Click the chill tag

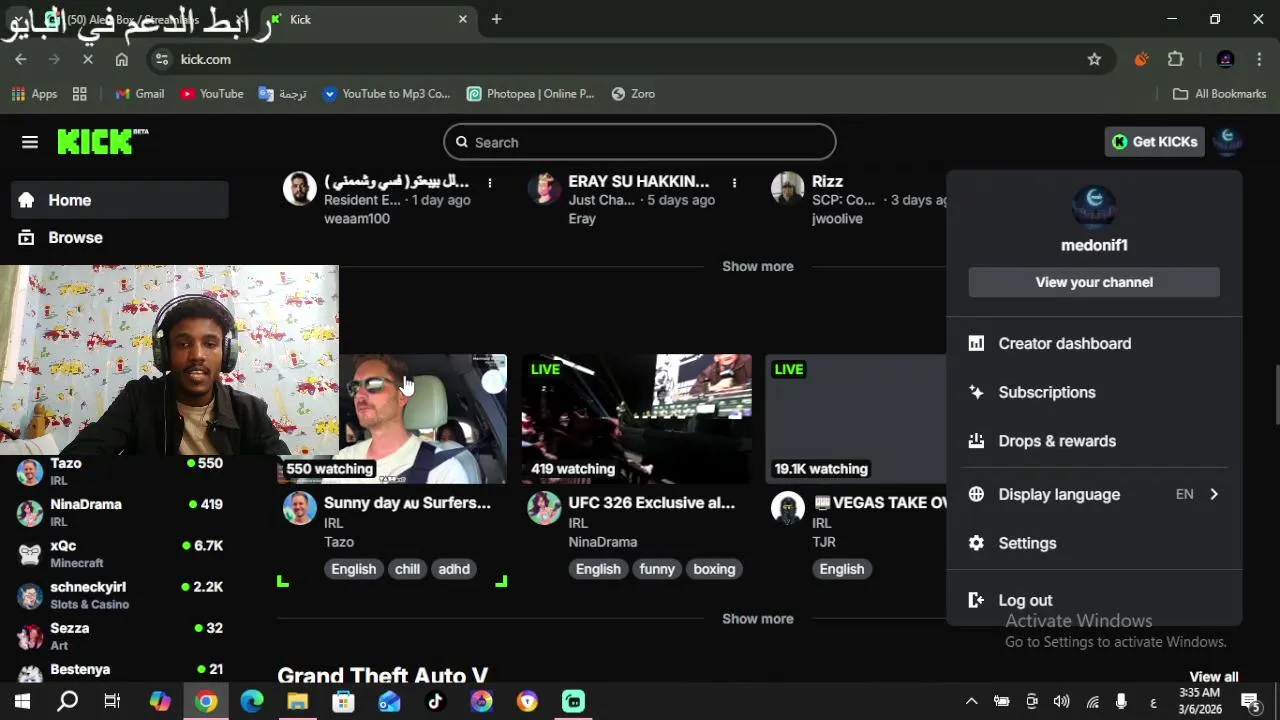click(x=407, y=569)
